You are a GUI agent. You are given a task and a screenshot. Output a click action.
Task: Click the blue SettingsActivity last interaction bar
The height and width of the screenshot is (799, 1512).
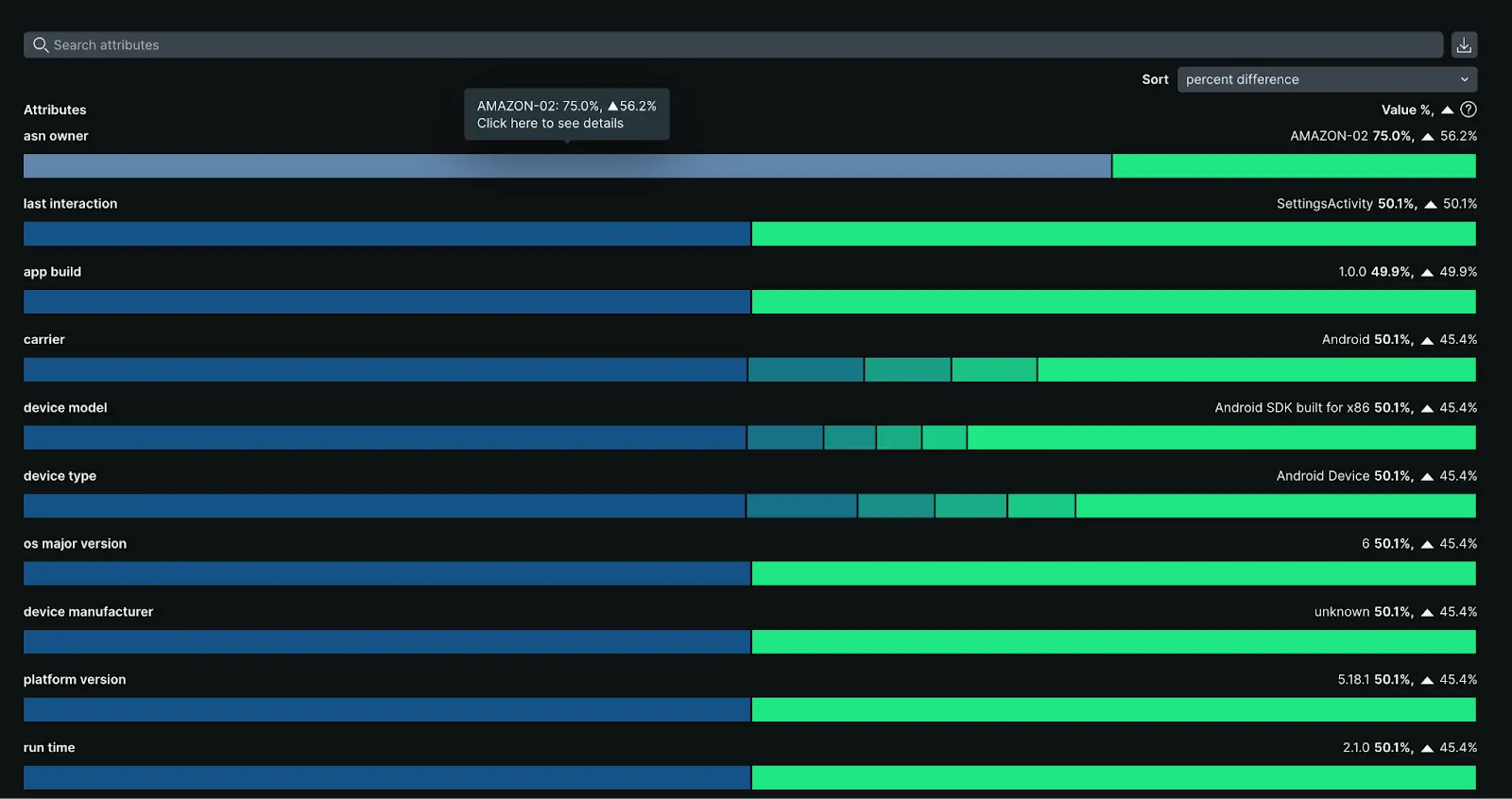(387, 234)
